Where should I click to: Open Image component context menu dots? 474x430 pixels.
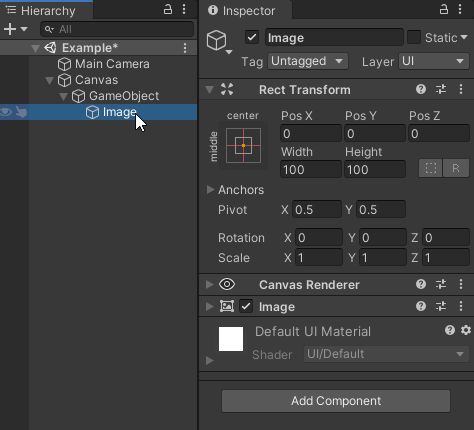(461, 306)
